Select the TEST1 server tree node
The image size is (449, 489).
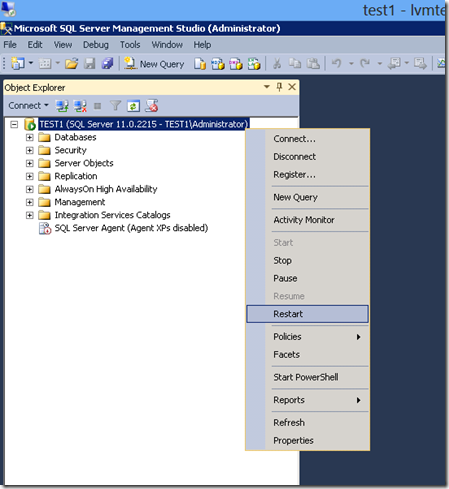click(144, 124)
